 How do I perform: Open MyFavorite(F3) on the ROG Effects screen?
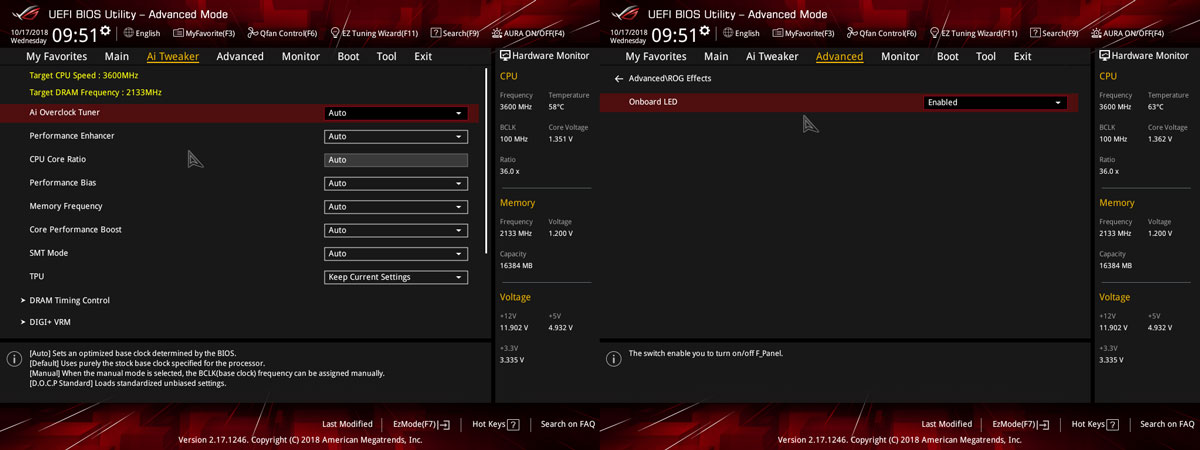pyautogui.click(x=803, y=33)
